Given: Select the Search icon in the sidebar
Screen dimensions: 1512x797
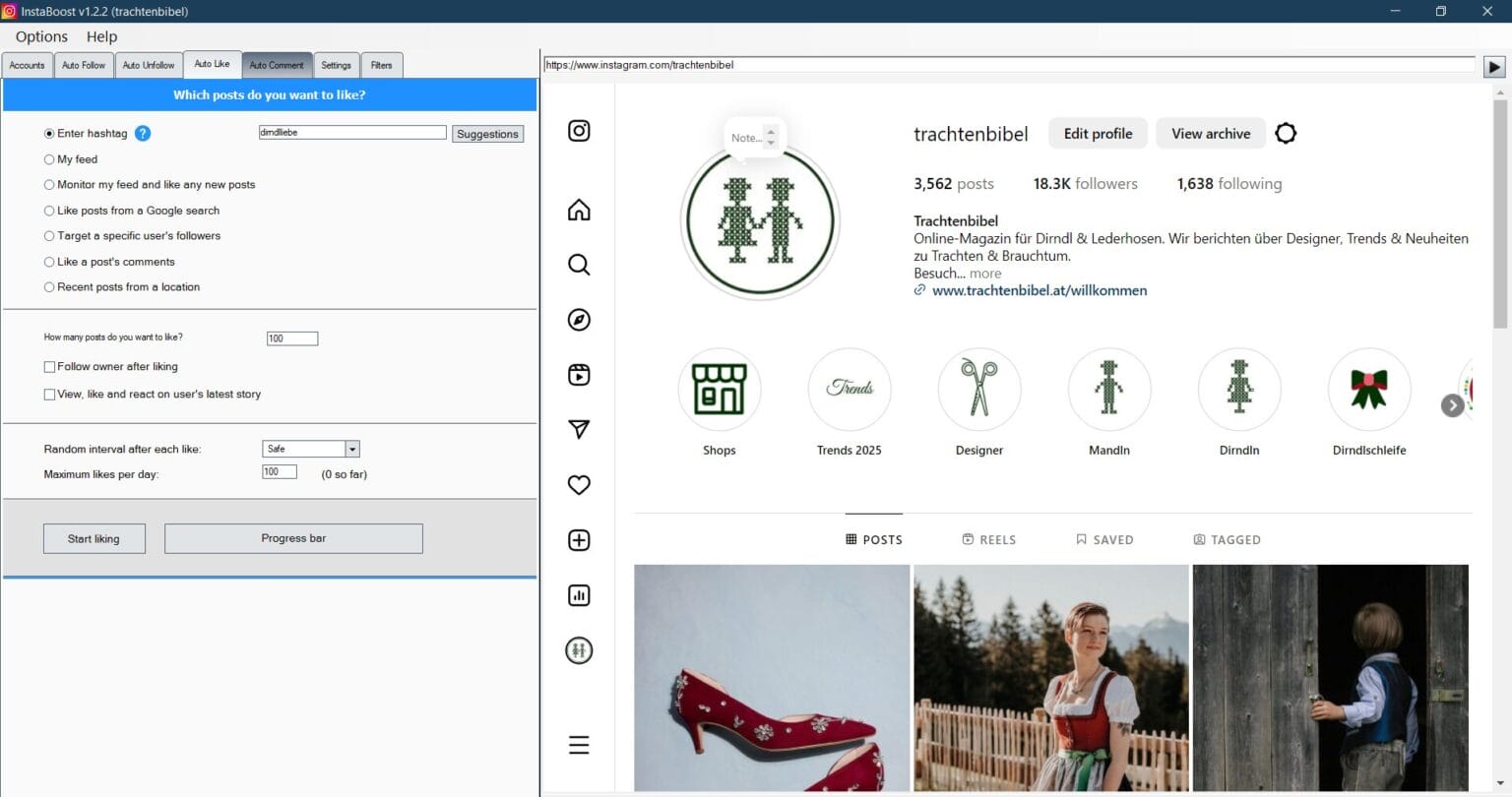Looking at the screenshot, I should click(x=579, y=265).
